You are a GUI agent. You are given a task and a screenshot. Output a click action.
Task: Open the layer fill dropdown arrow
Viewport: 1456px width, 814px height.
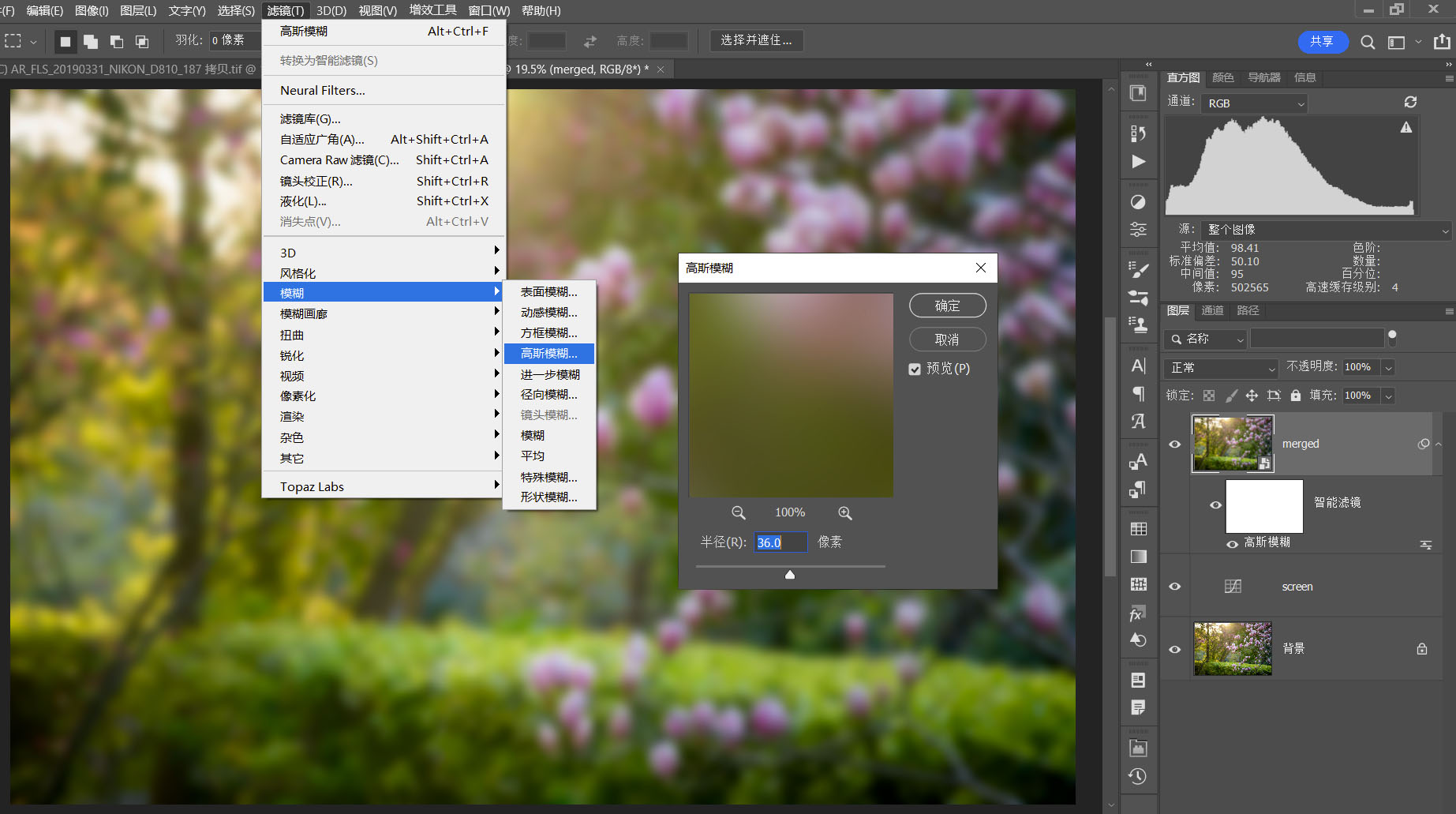[1388, 396]
